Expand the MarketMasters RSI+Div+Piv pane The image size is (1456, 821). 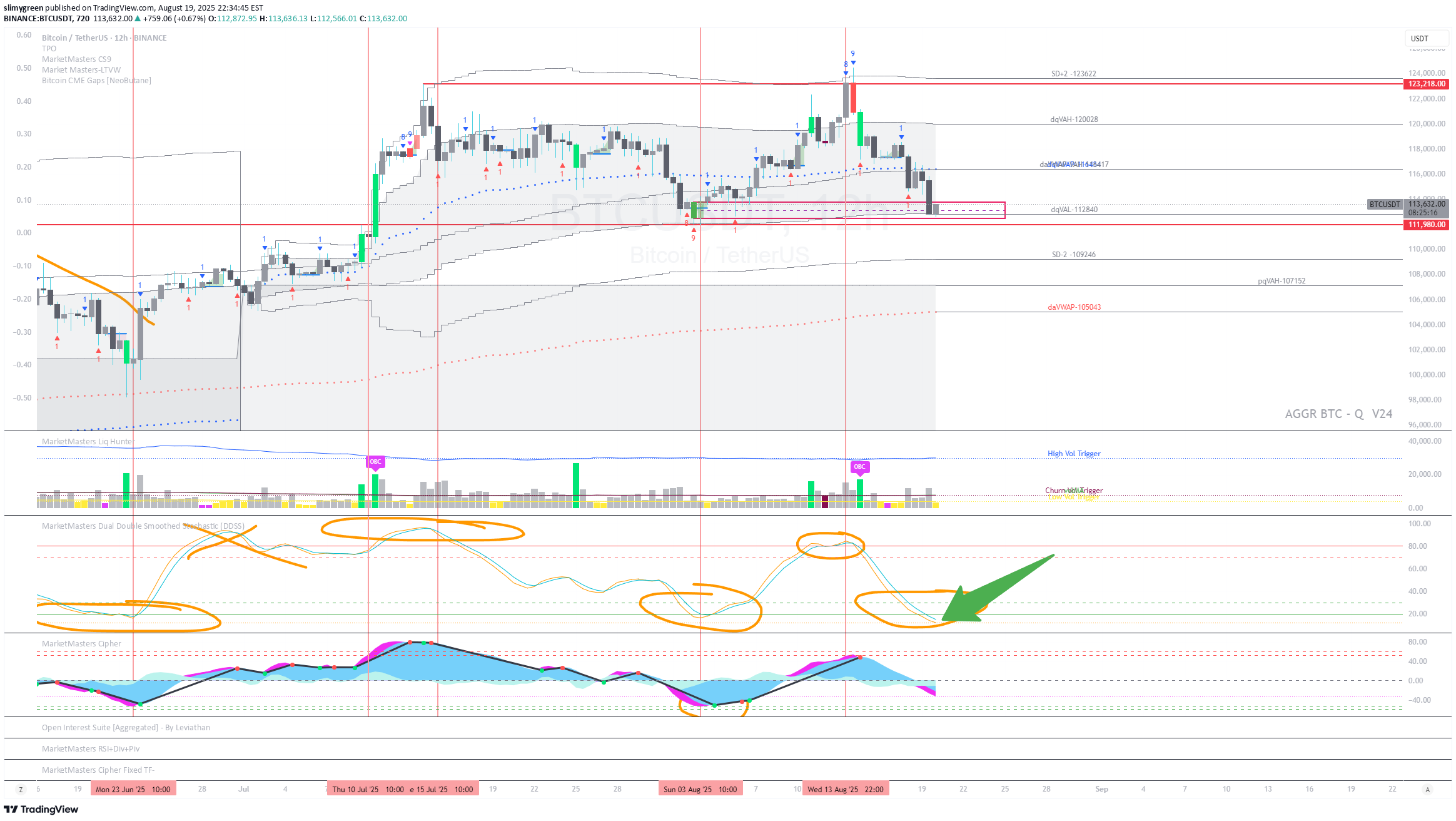coord(91,749)
